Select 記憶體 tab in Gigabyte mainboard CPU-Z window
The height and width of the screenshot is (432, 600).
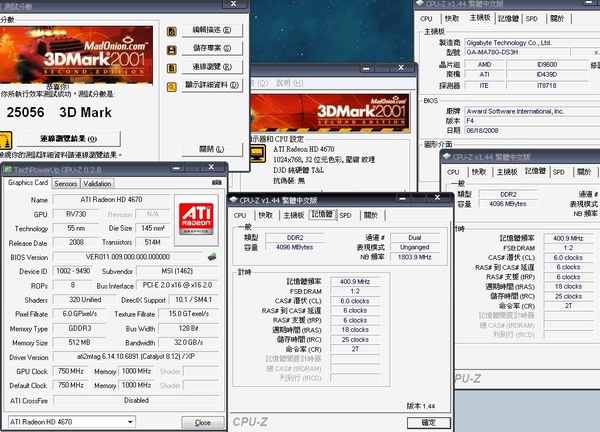point(508,19)
